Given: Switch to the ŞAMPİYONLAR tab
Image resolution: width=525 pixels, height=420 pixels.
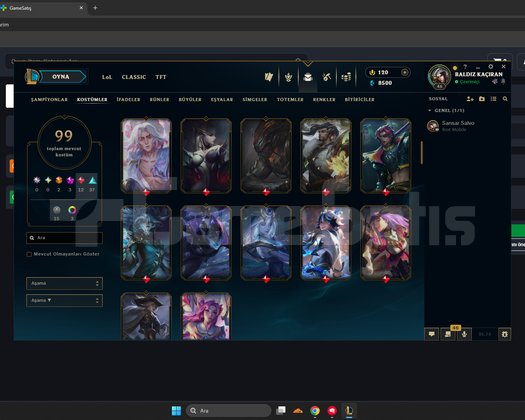Looking at the screenshot, I should coord(49,99).
